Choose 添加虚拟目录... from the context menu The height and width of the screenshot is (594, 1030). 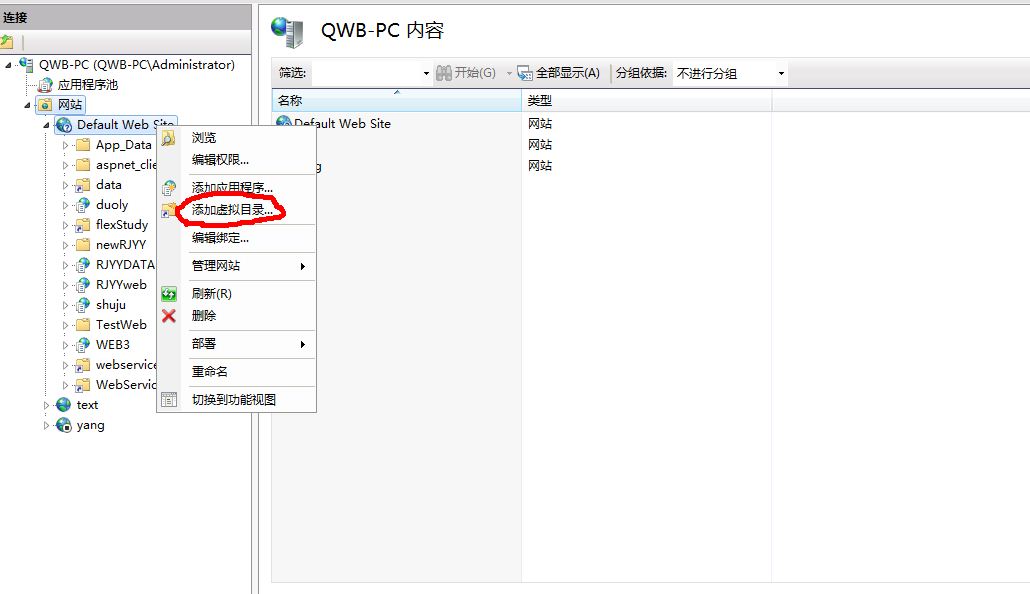pos(236,210)
